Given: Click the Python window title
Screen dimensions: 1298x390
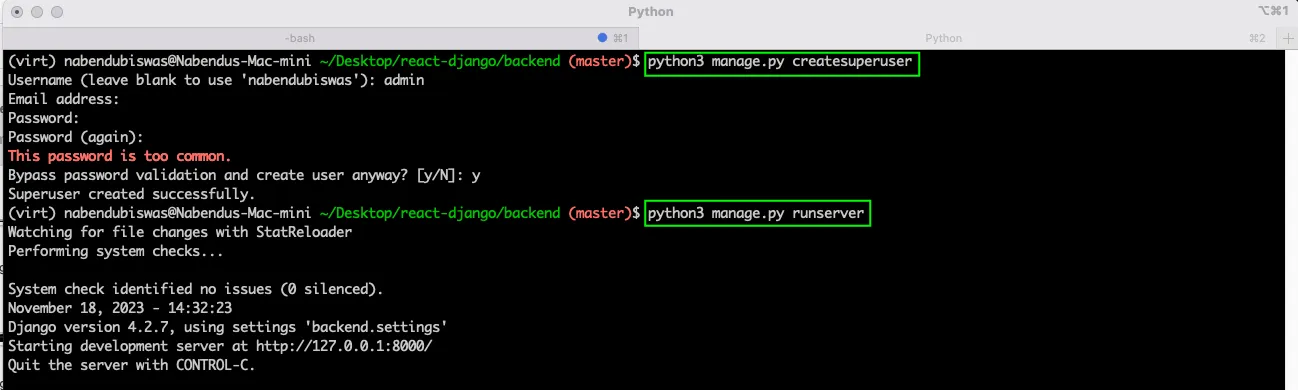Looking at the screenshot, I should (650, 12).
